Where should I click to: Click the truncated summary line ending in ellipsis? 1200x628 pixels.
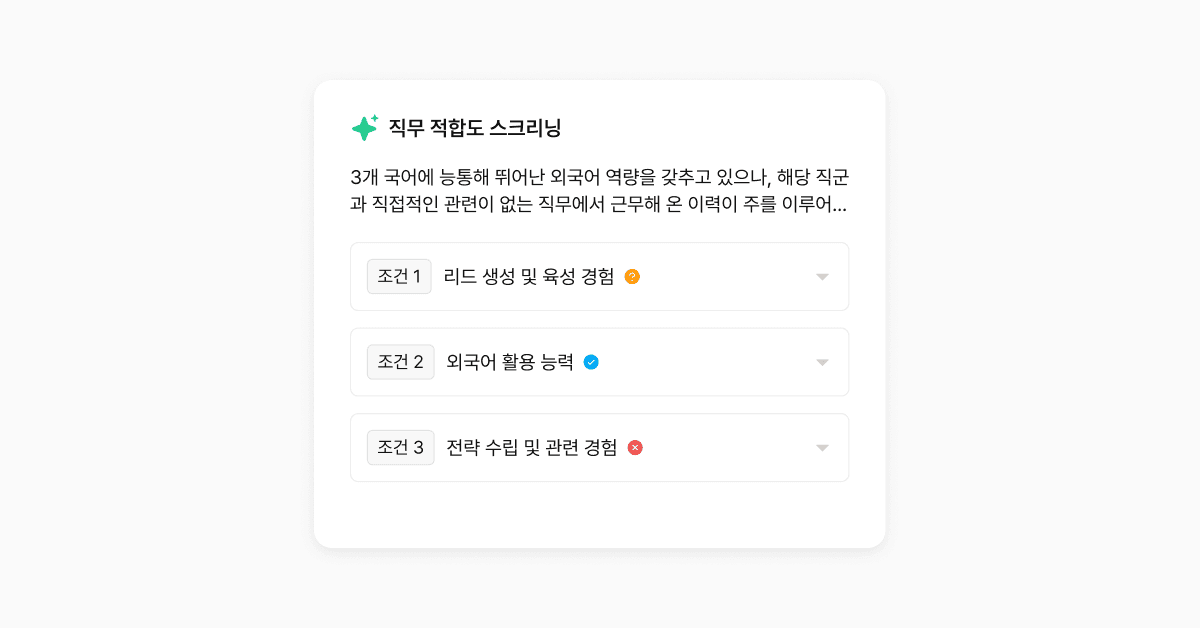[x=599, y=206]
